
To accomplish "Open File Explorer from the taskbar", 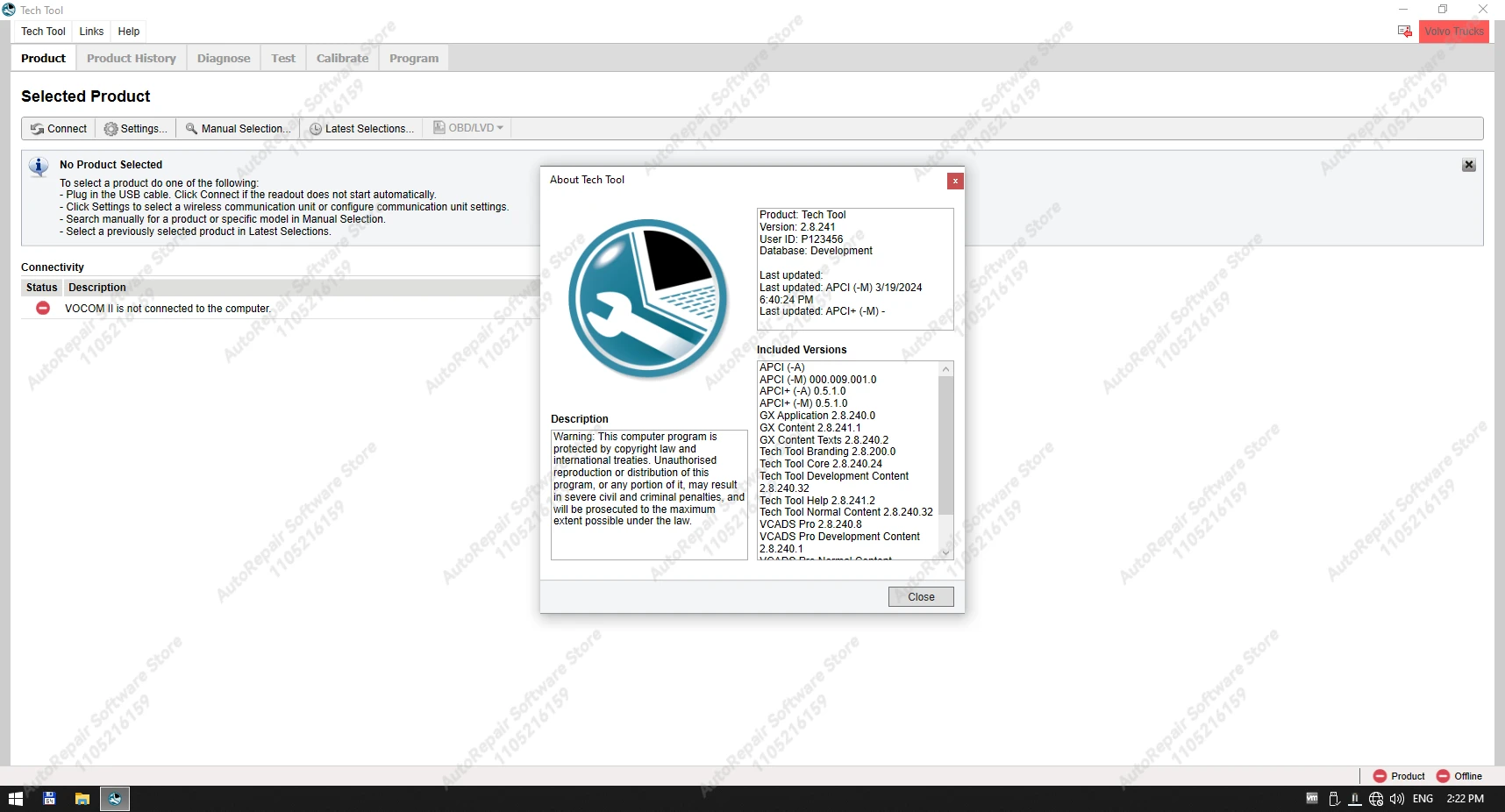I will click(82, 799).
